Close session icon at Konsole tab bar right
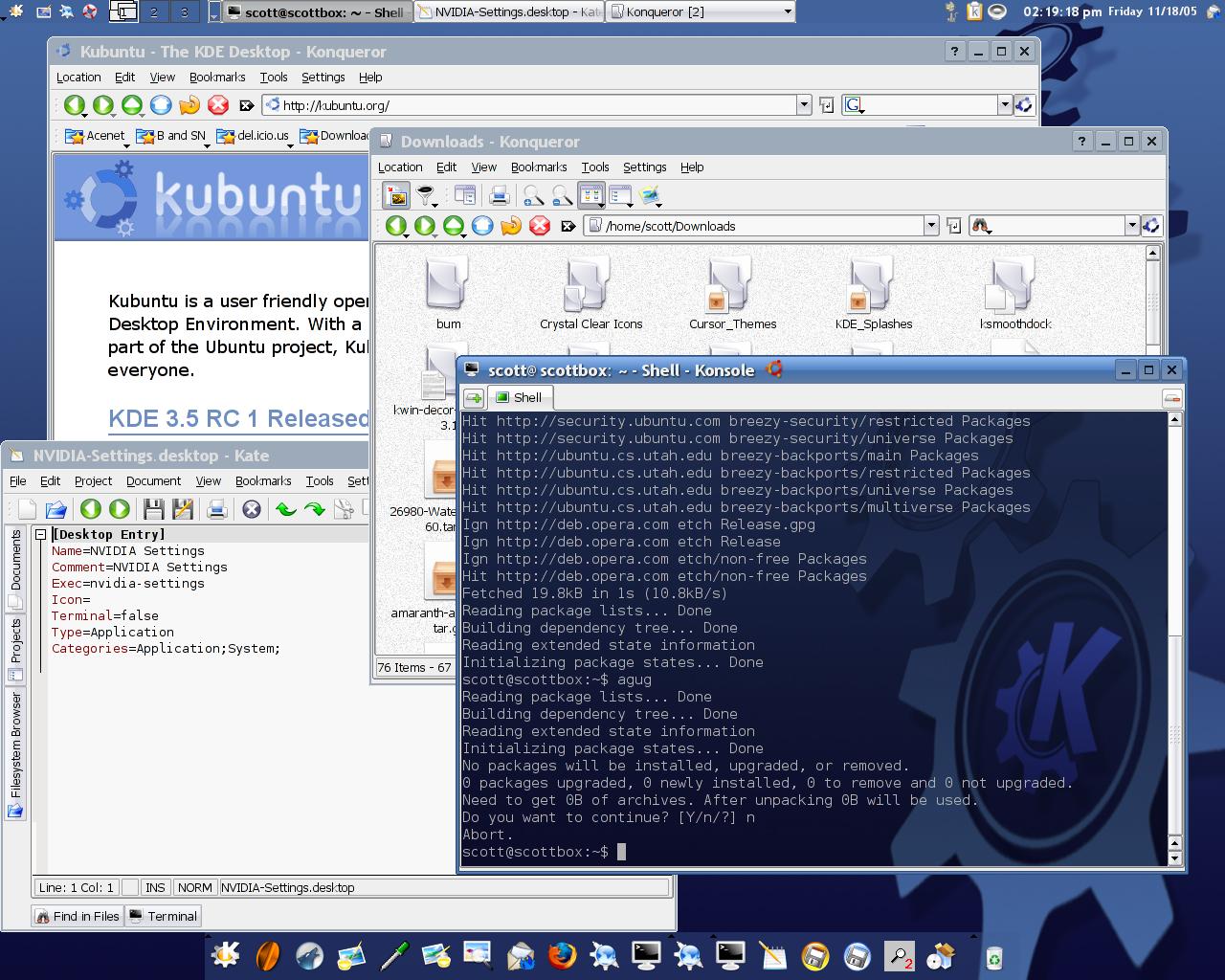1225x980 pixels. (1171, 397)
